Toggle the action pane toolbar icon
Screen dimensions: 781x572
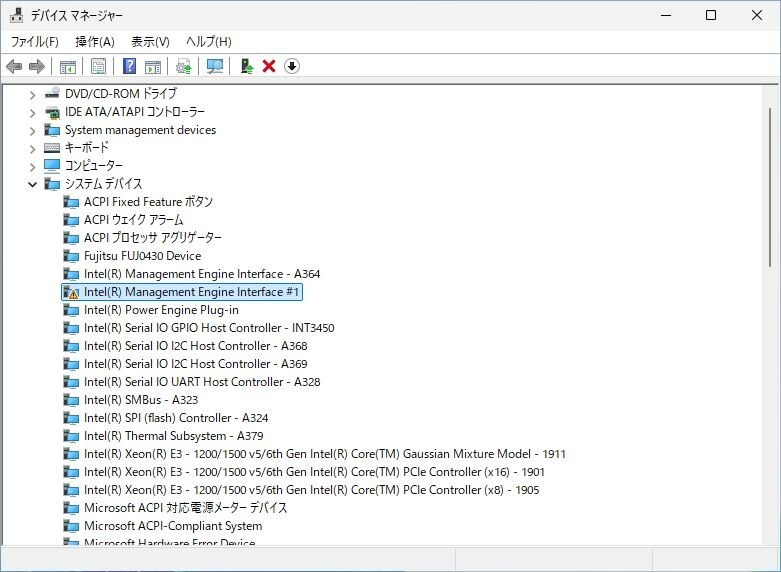(153, 66)
